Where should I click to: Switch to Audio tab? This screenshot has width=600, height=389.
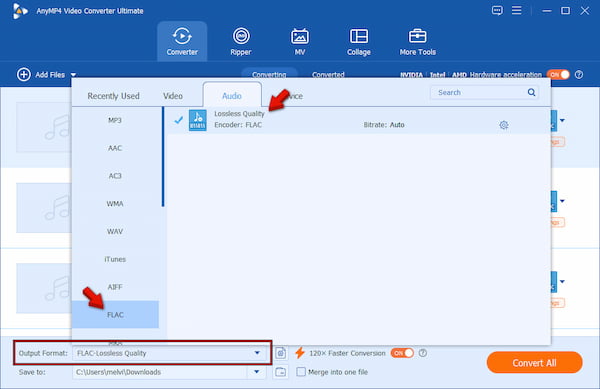[232, 96]
